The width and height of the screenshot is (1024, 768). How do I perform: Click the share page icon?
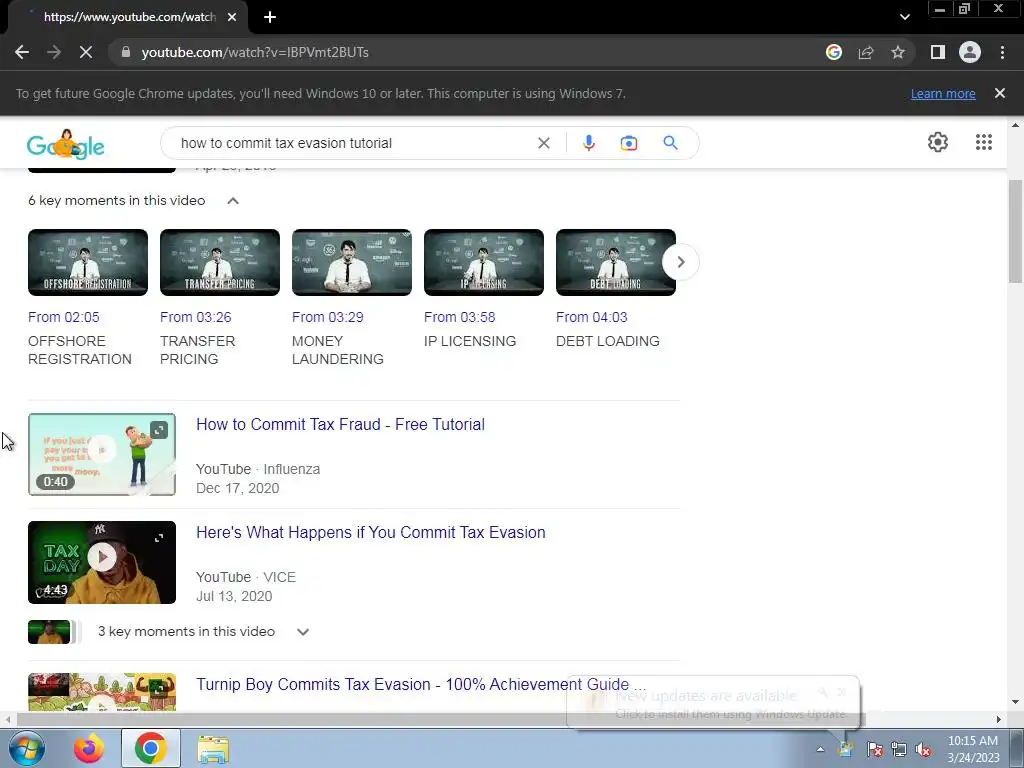point(866,52)
